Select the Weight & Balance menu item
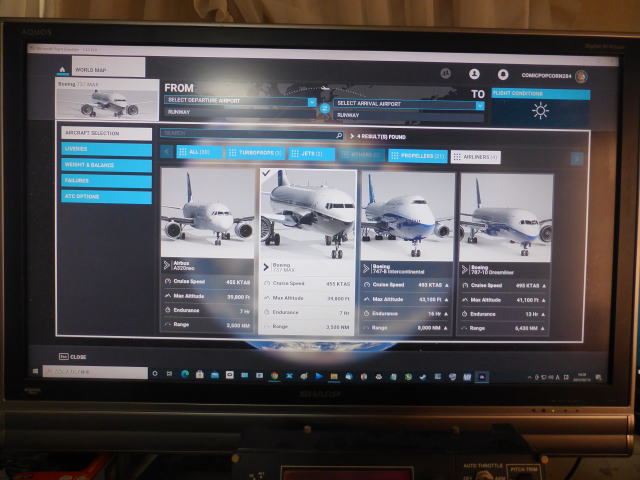Image resolution: width=640 pixels, height=480 pixels. coord(106,165)
